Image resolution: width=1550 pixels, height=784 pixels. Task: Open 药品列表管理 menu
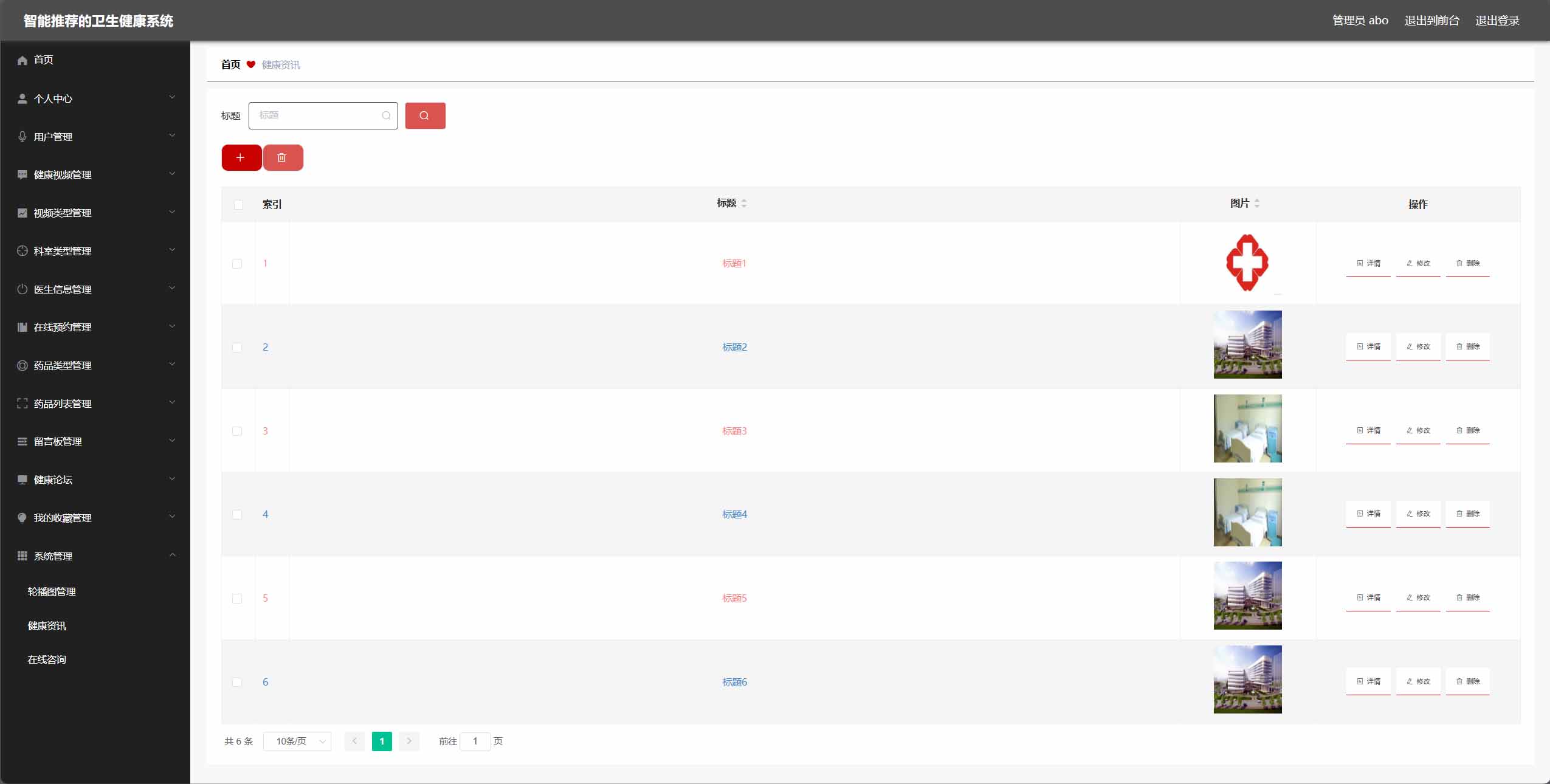(95, 404)
